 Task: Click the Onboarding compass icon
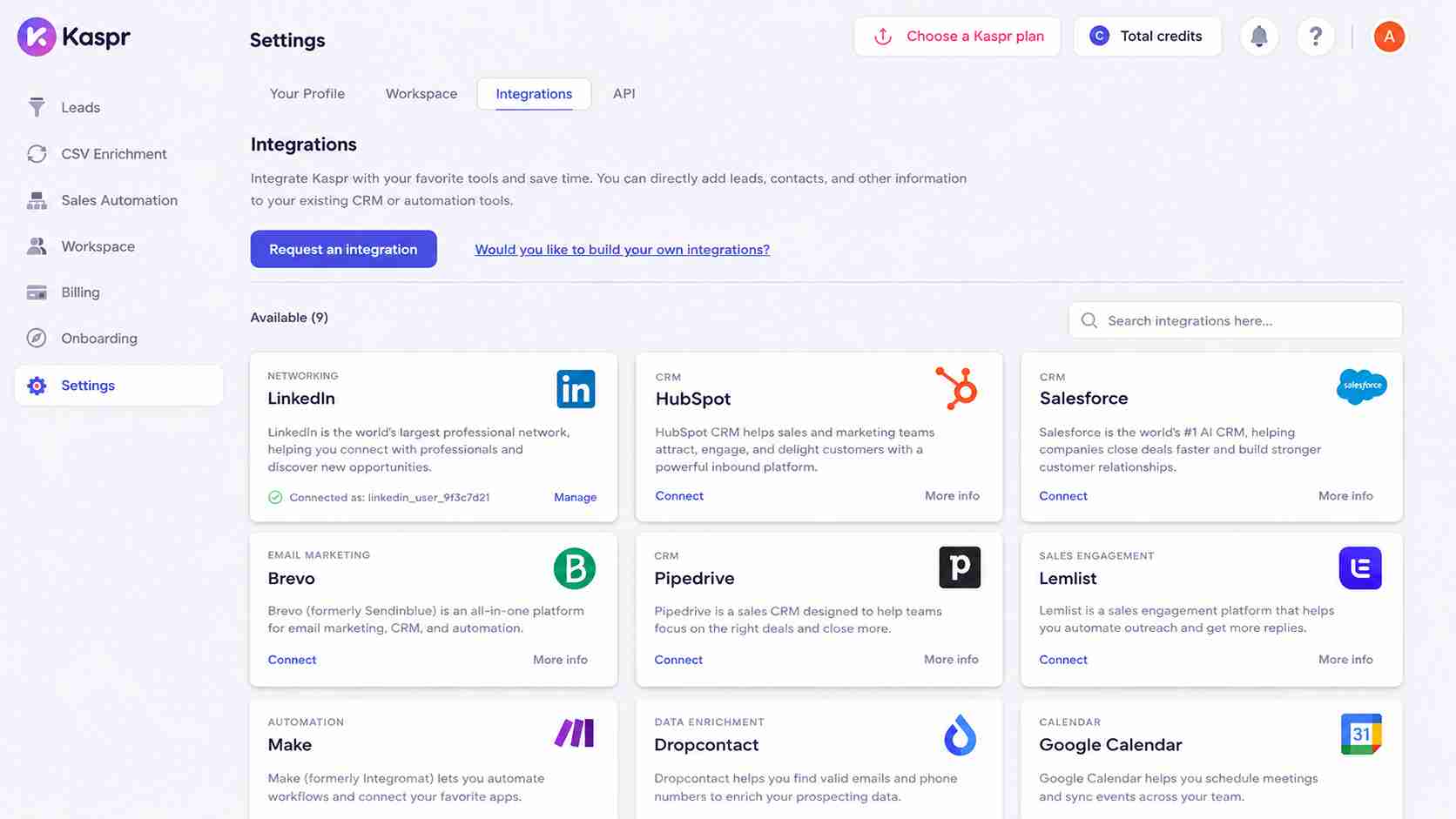pos(37,339)
